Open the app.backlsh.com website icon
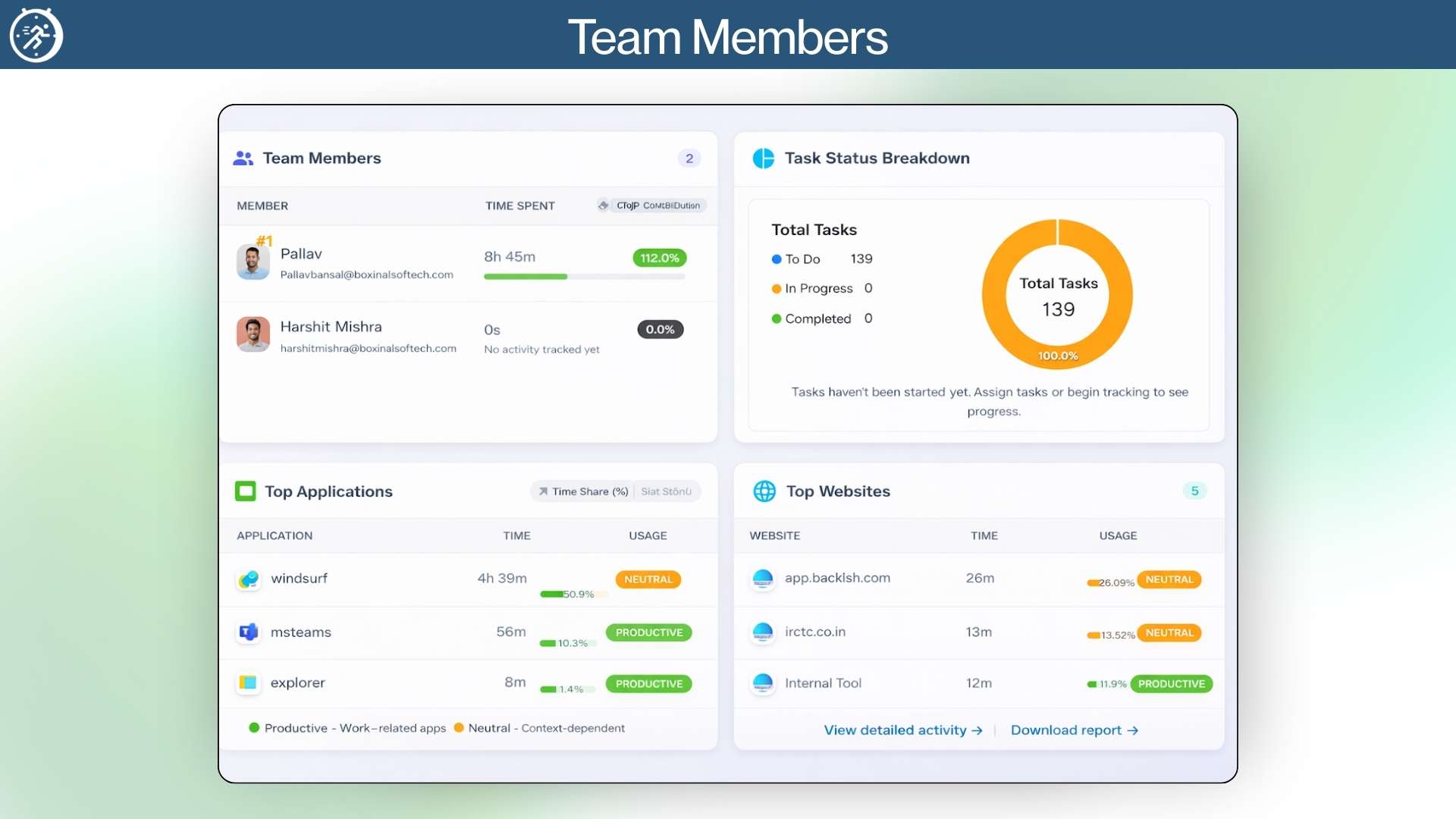The height and width of the screenshot is (819, 1456). pyautogui.click(x=763, y=579)
